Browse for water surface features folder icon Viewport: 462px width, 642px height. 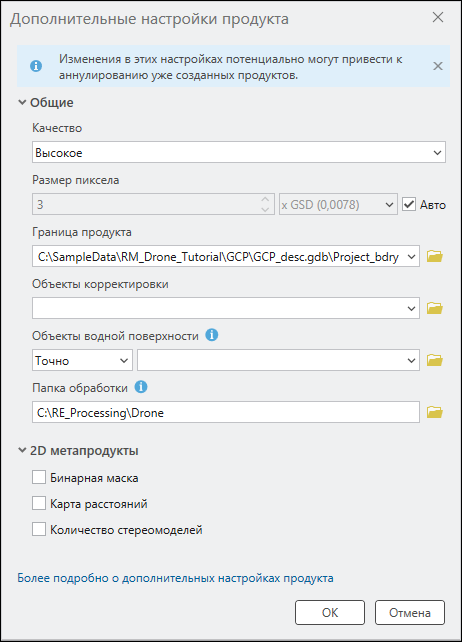pos(435,360)
